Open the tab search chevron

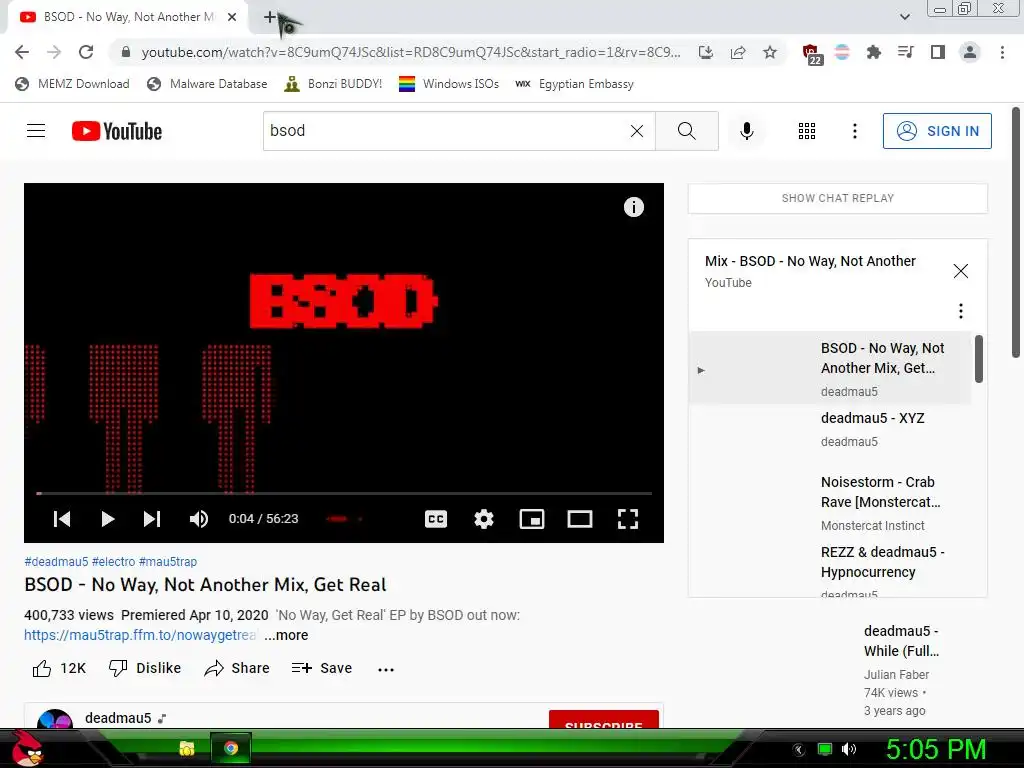point(904,17)
